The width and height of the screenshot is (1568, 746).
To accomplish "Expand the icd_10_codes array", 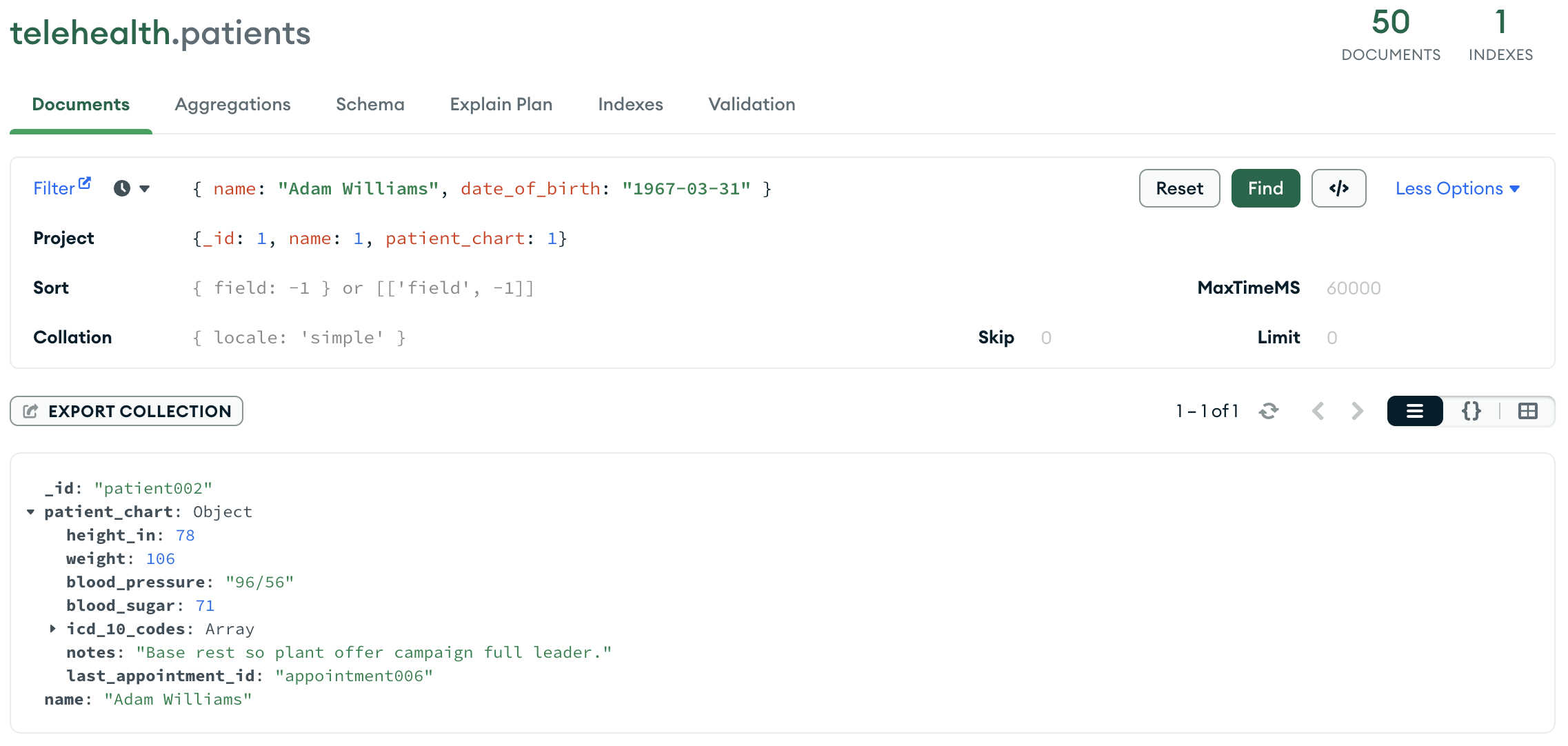I will click(x=54, y=628).
